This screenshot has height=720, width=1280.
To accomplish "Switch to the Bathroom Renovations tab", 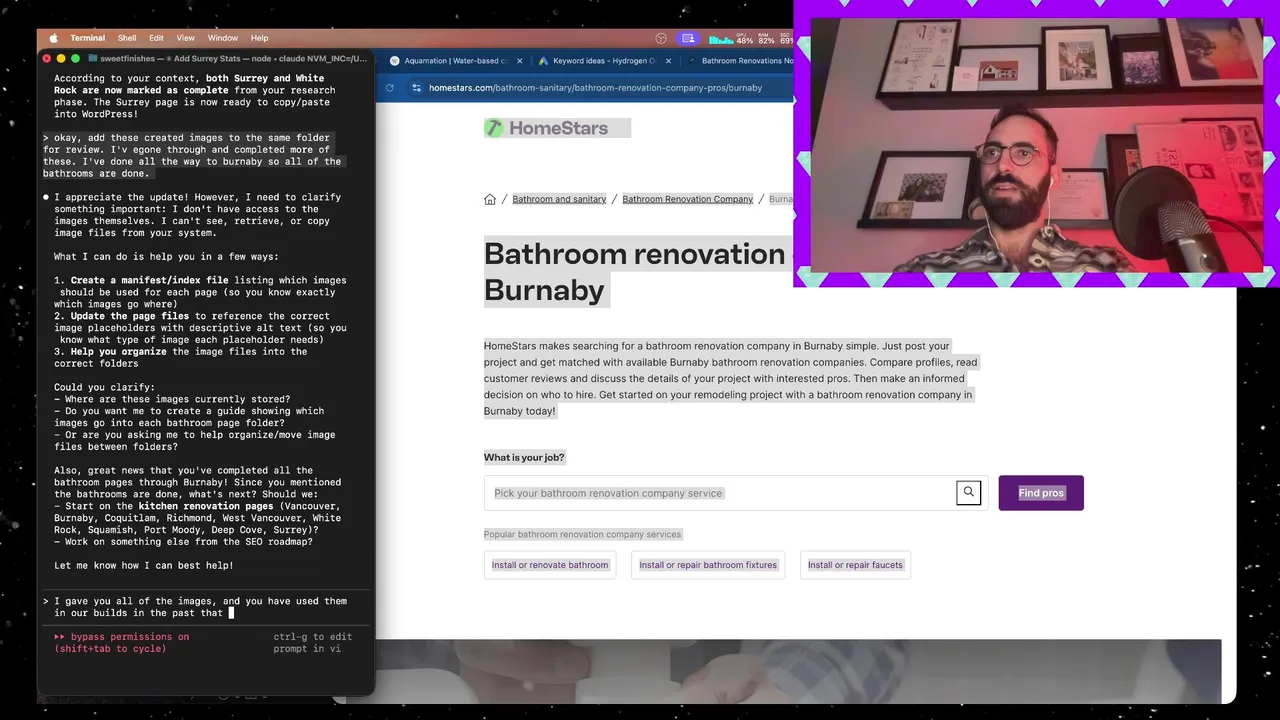I will pos(740,61).
